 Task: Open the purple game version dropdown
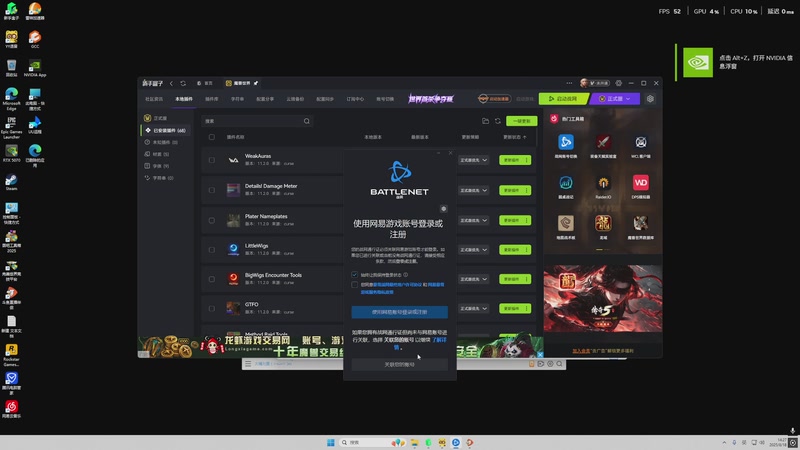pos(614,98)
